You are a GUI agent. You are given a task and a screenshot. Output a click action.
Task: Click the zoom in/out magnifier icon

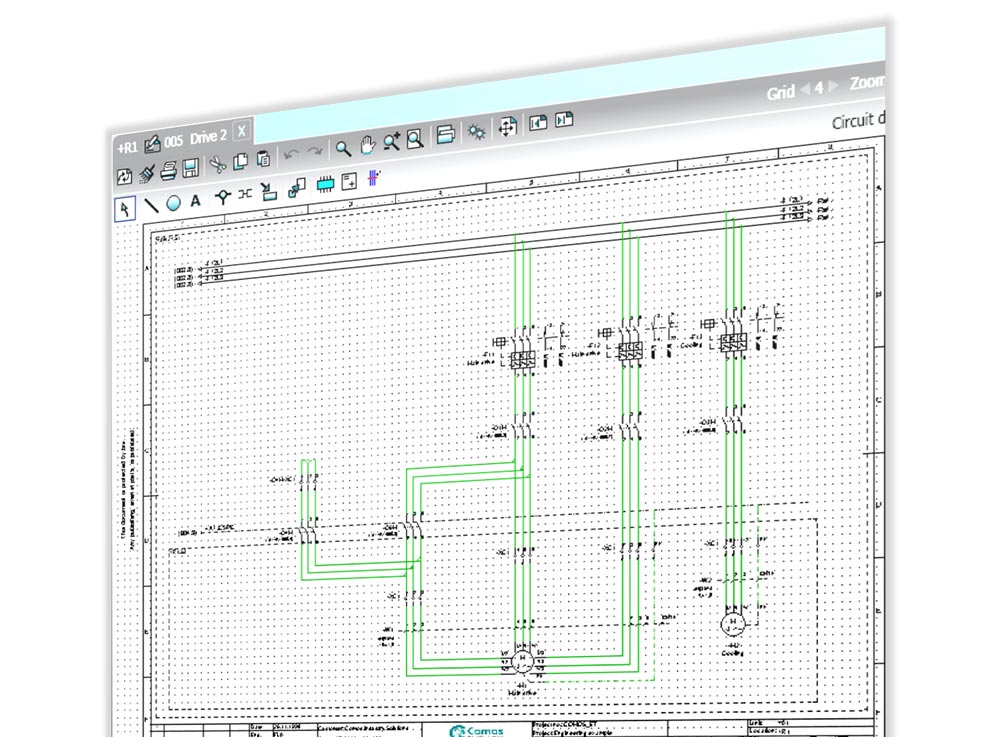pos(392,142)
